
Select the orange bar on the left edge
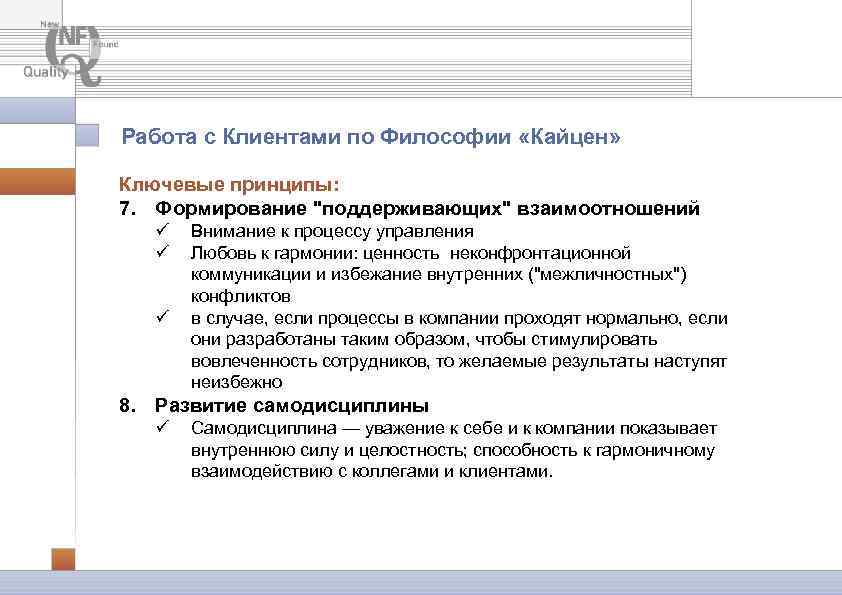click(36, 182)
